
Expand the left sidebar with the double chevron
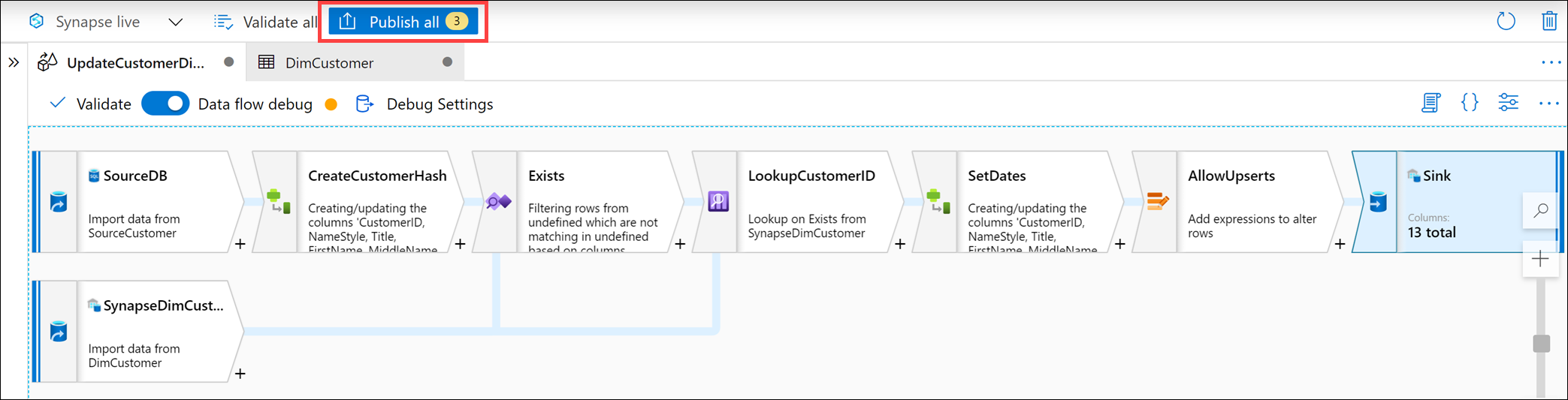click(14, 62)
